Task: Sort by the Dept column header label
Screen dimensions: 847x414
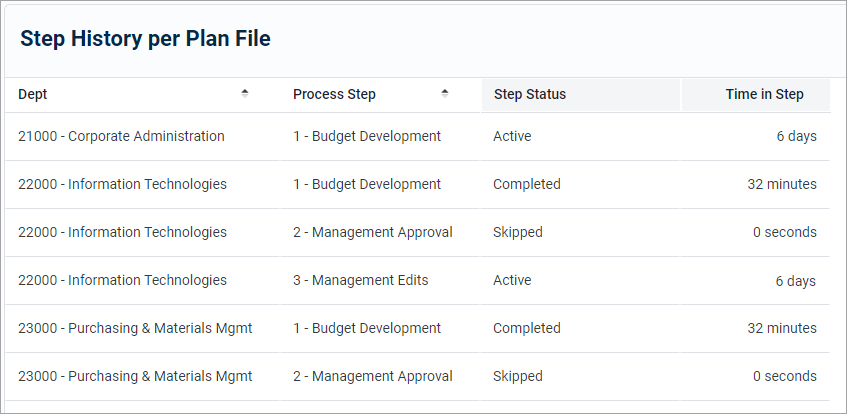Action: pyautogui.click(x=33, y=95)
